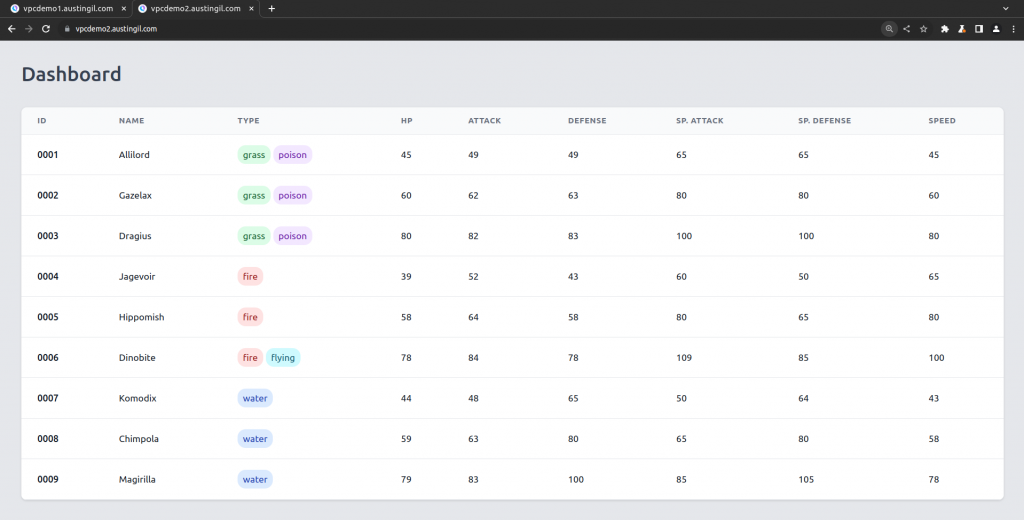Click ID 0001 cell
This screenshot has height=520, width=1024.
48,155
